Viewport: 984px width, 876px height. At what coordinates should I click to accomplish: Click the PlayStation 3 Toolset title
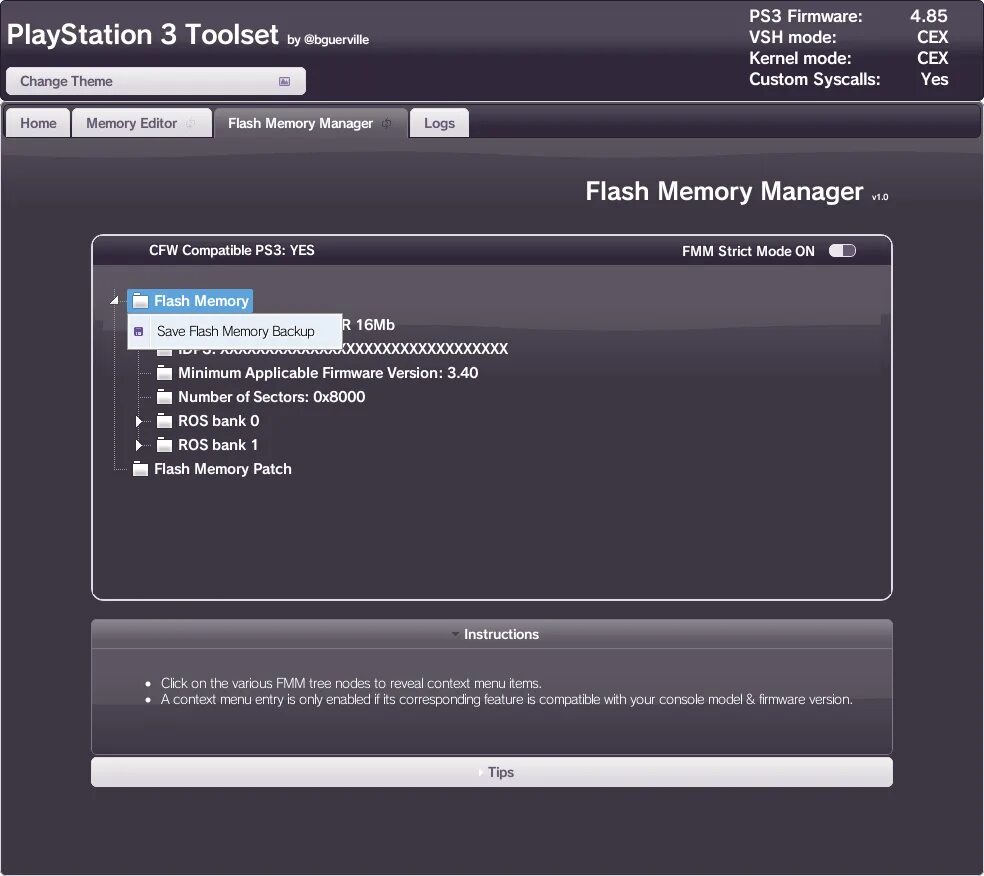tap(142, 35)
